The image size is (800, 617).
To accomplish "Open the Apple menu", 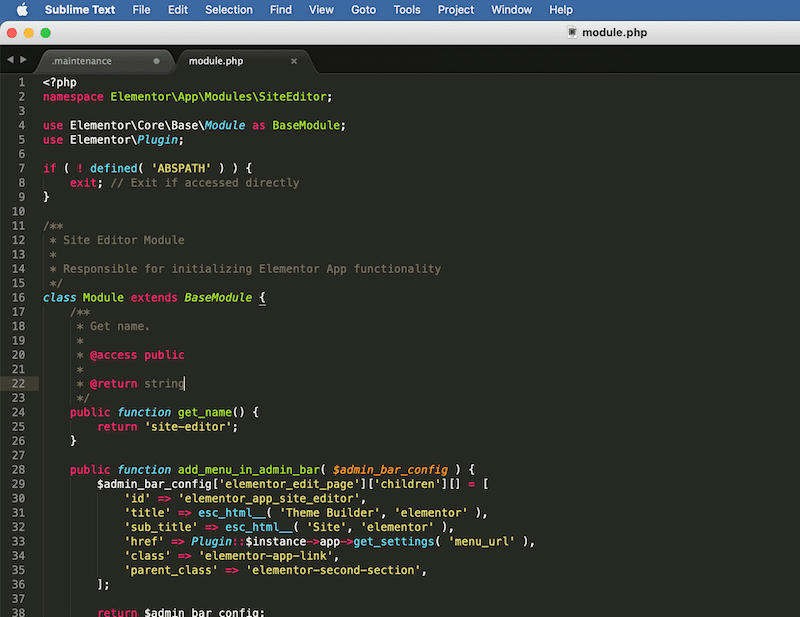I will (x=21, y=10).
